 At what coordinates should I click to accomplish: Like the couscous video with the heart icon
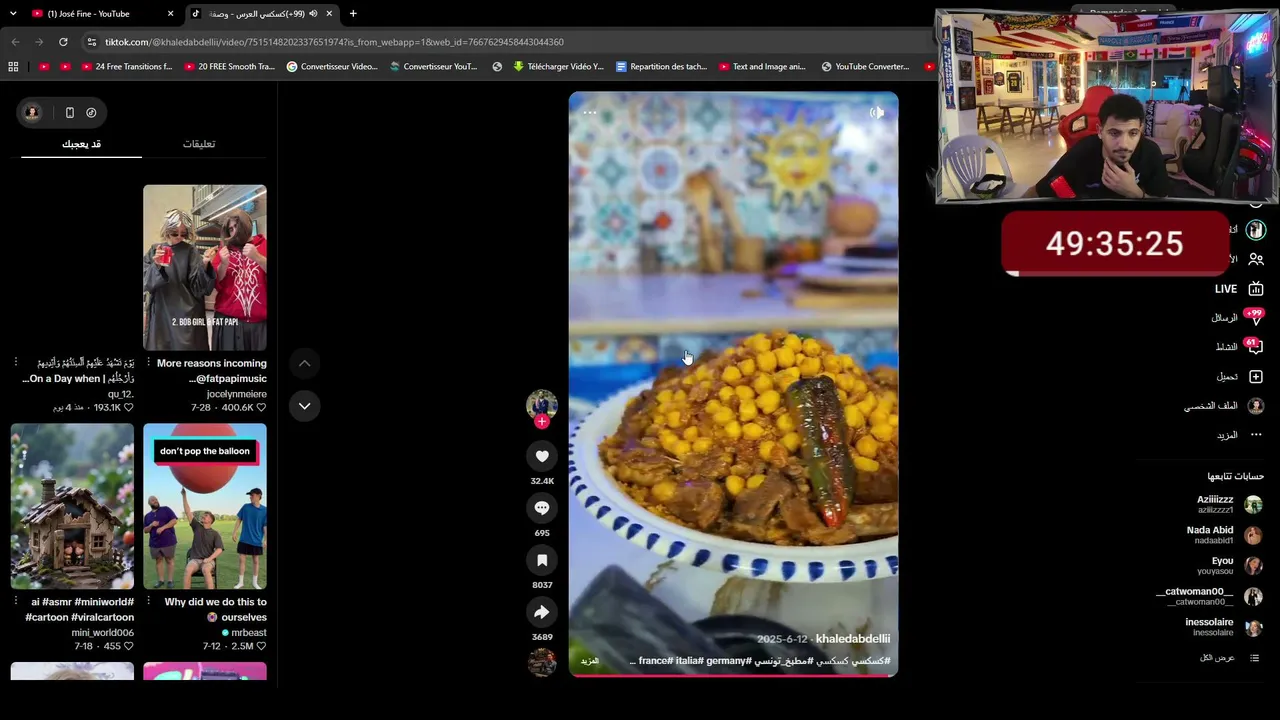542,456
